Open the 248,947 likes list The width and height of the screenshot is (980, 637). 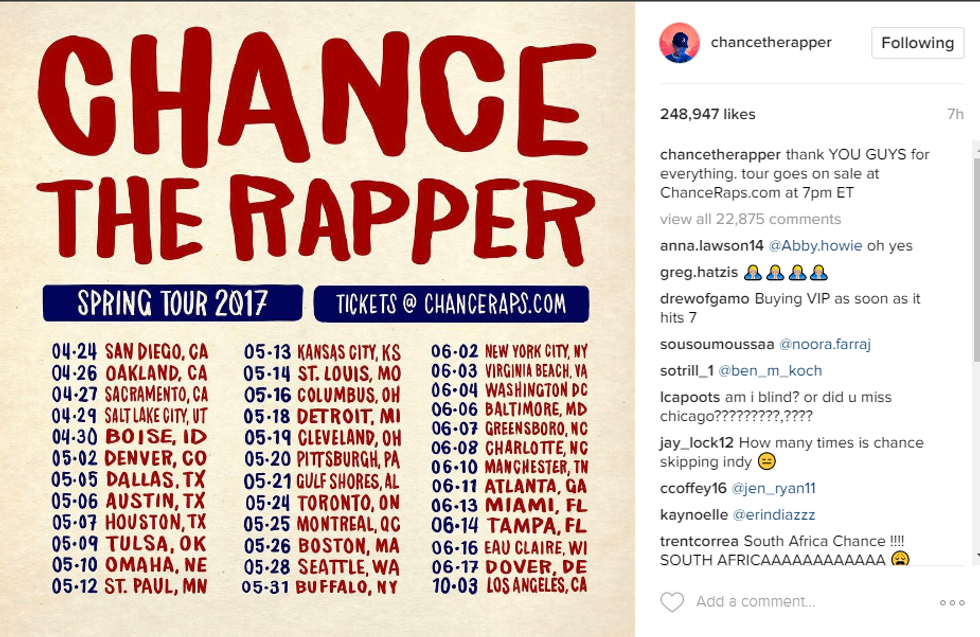point(707,114)
